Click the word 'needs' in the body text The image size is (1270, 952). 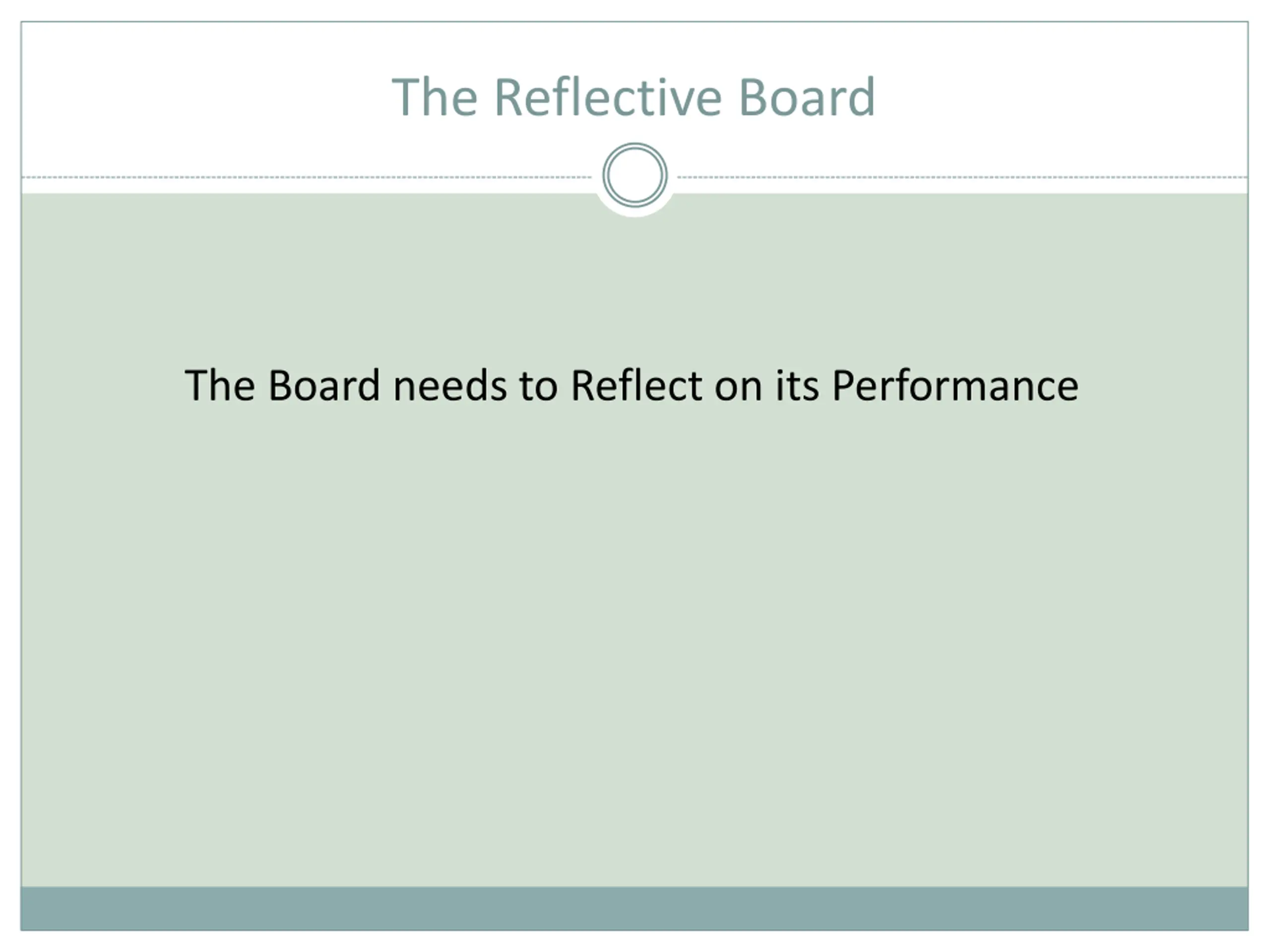(450, 386)
